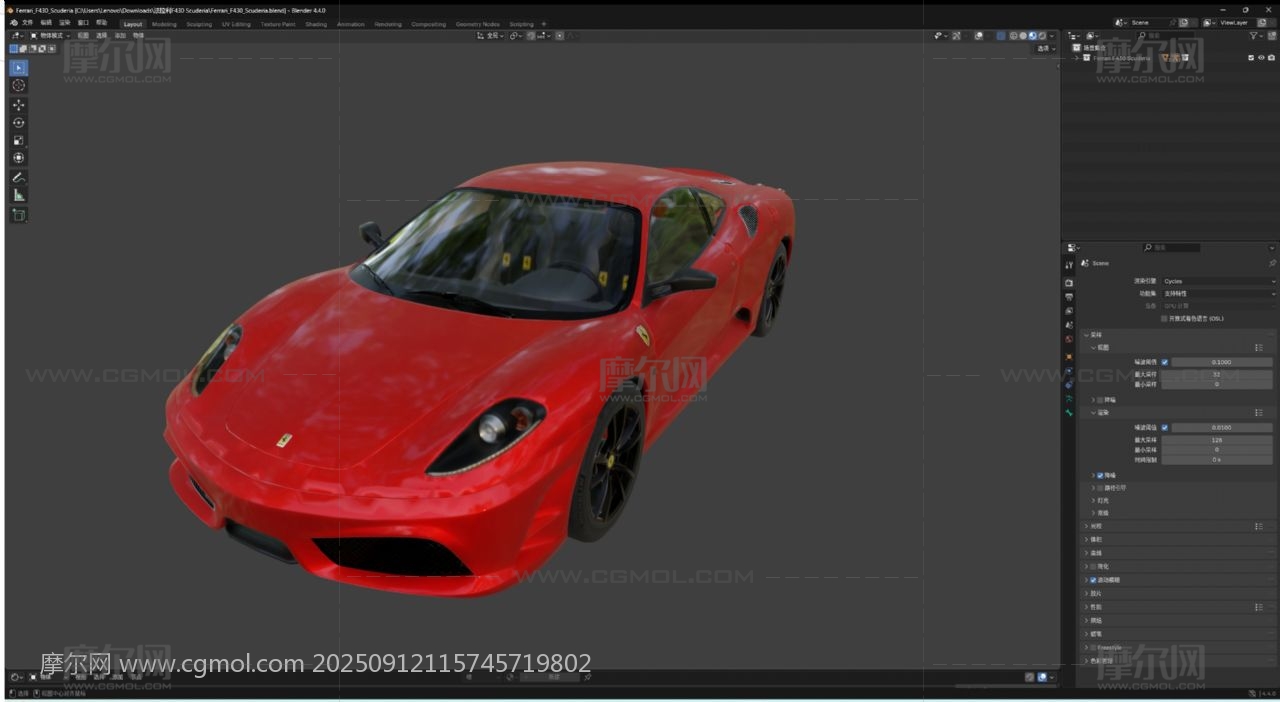Adjust viewport noise threshold 0.1000 slider
The height and width of the screenshot is (702, 1280).
(x=1222, y=362)
